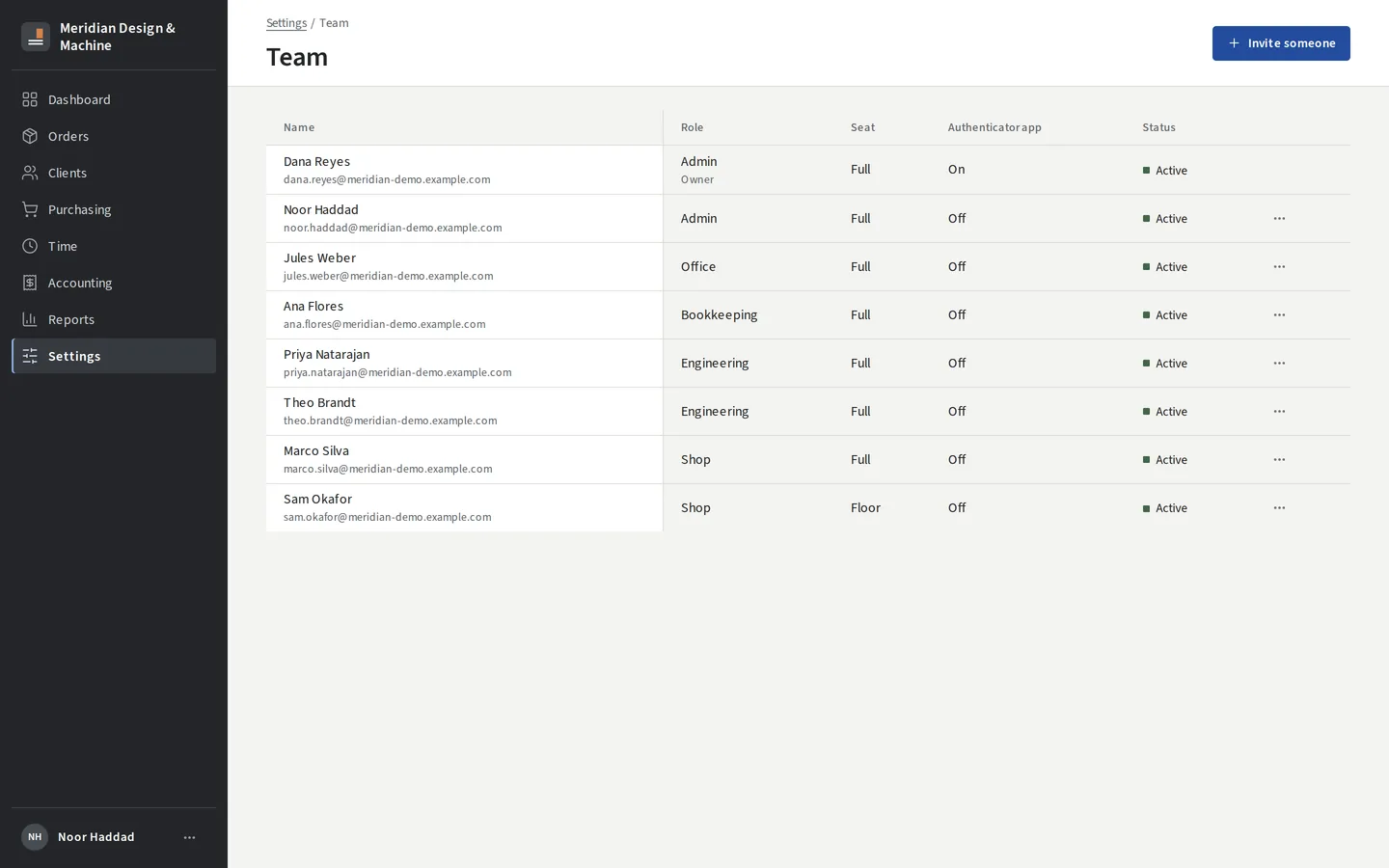Click the Reports label in the sidebar
This screenshot has width=1389, height=868.
coord(71,319)
